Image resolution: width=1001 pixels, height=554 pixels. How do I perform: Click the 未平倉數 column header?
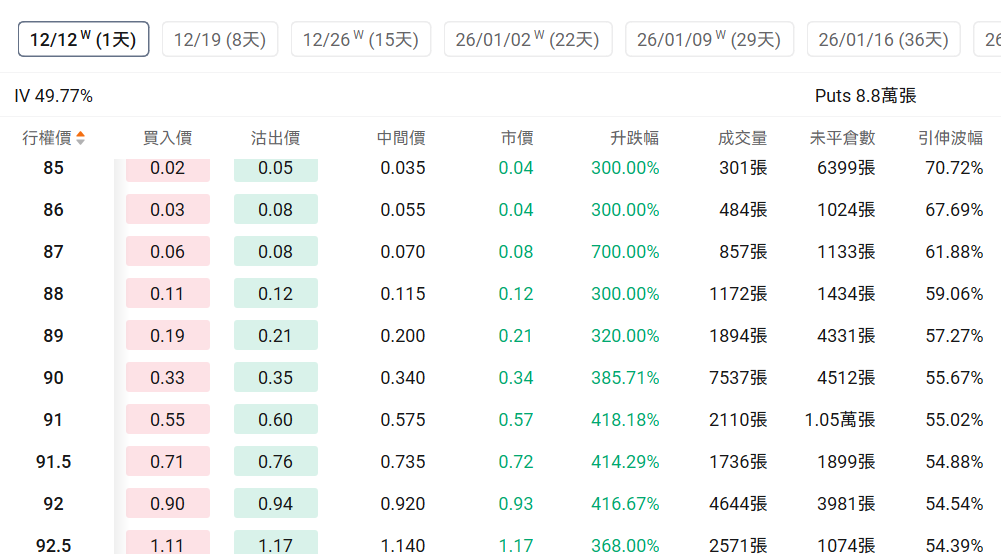(842, 138)
